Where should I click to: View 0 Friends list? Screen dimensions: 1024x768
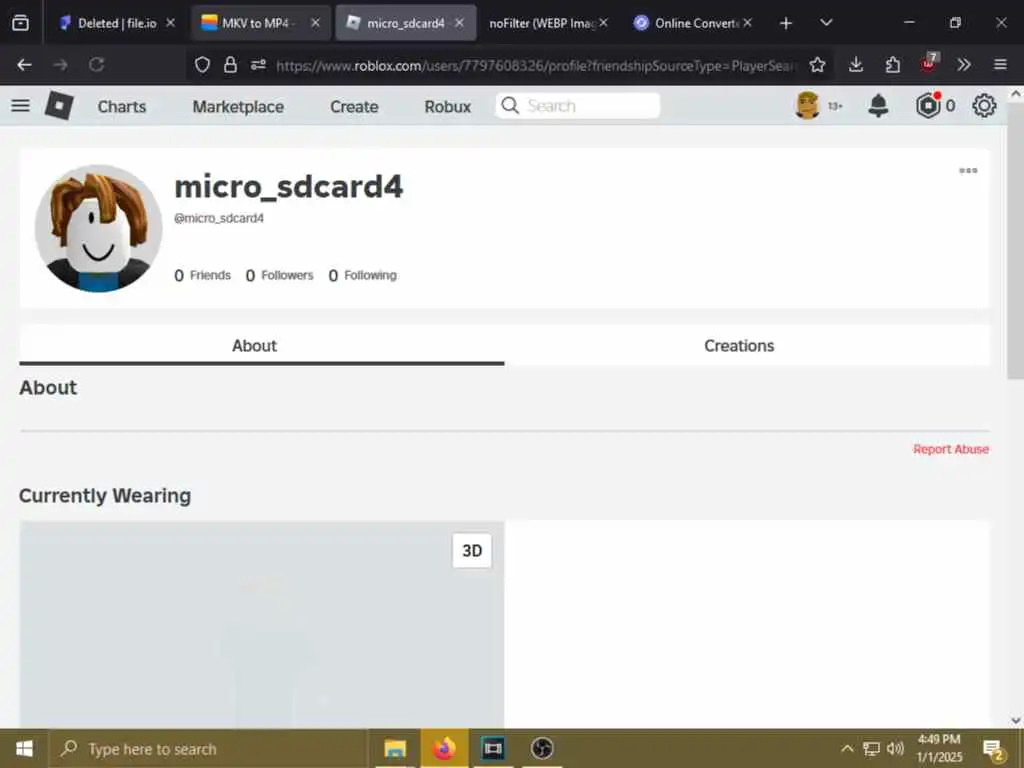[x=202, y=276]
